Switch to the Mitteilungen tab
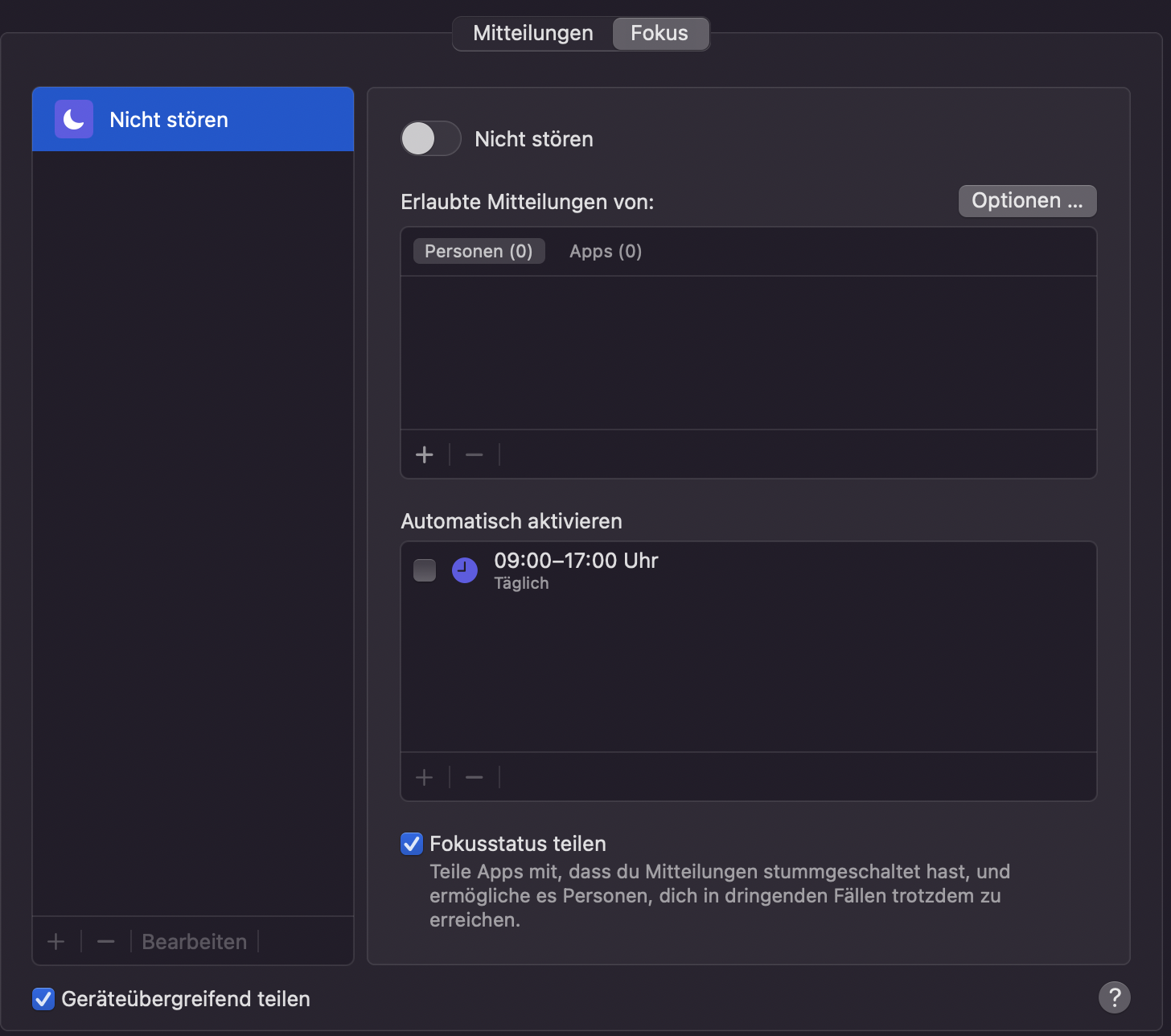The width and height of the screenshot is (1171, 1036). [533, 34]
